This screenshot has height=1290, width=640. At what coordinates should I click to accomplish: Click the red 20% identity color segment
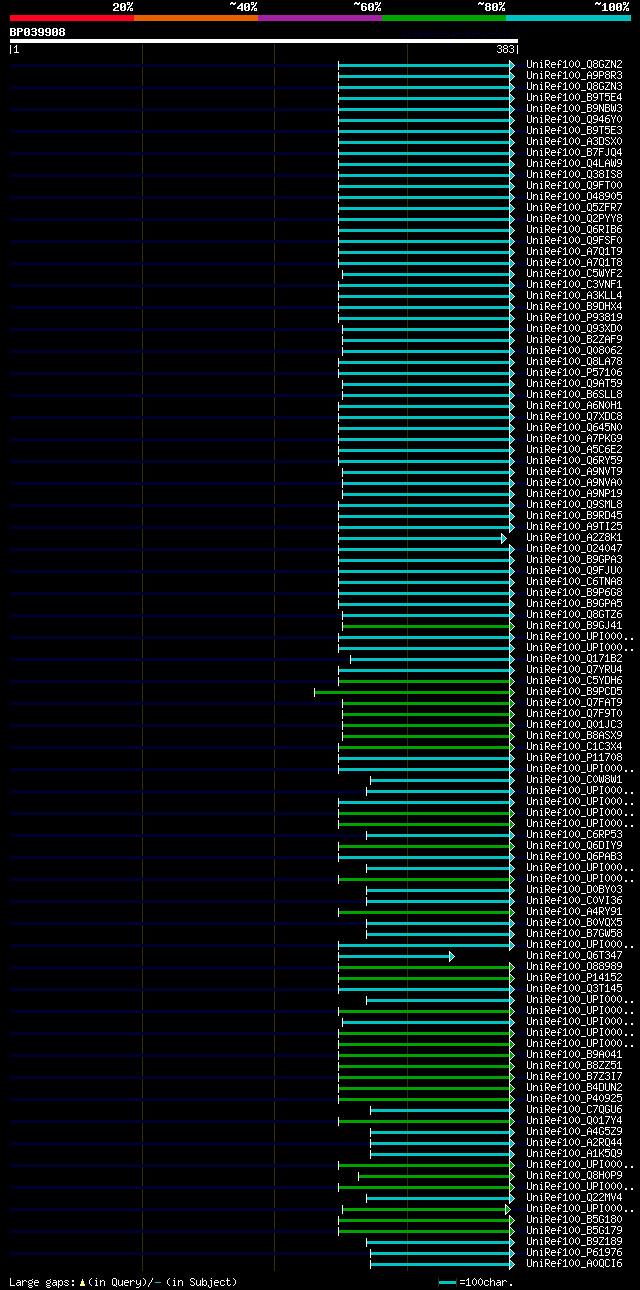[72, 18]
